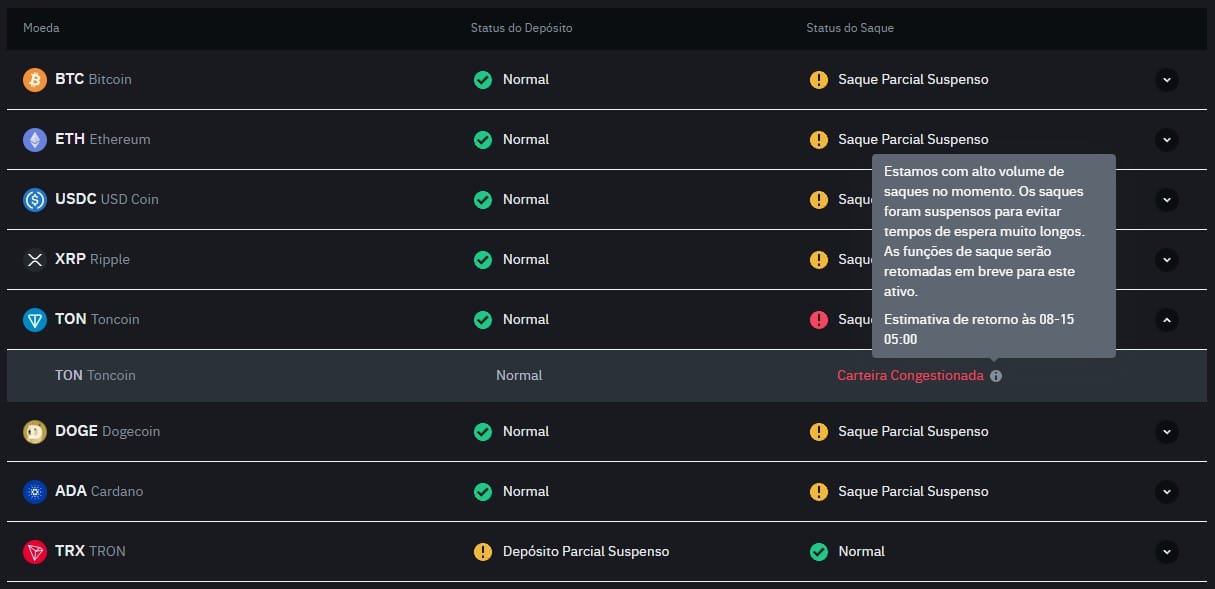Click the Moeda column header

click(41, 28)
